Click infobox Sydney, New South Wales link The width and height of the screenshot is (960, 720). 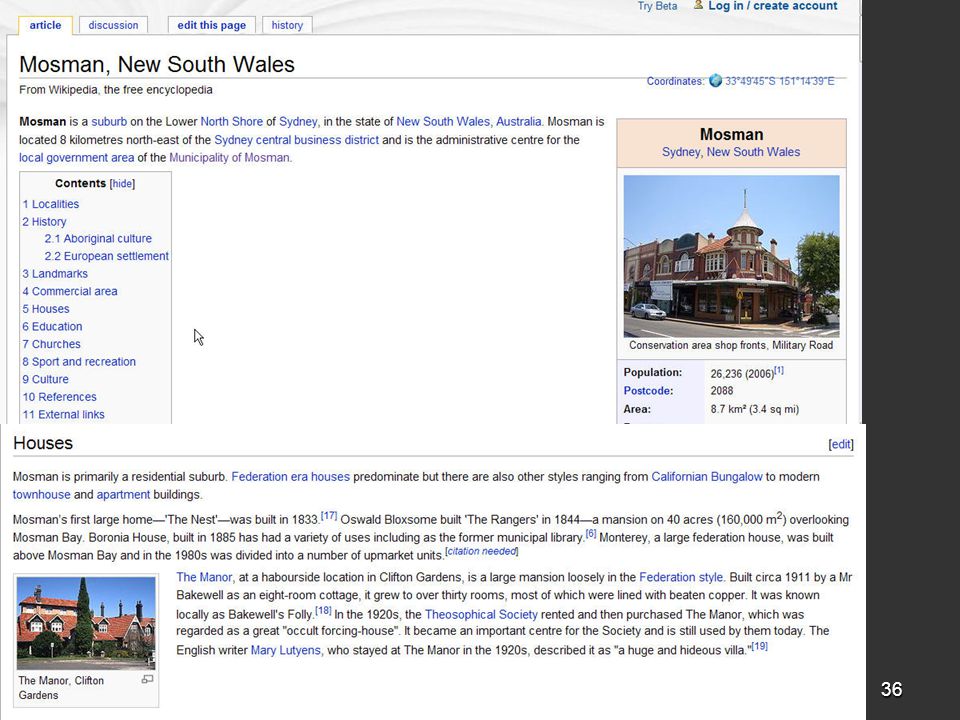[731, 152]
